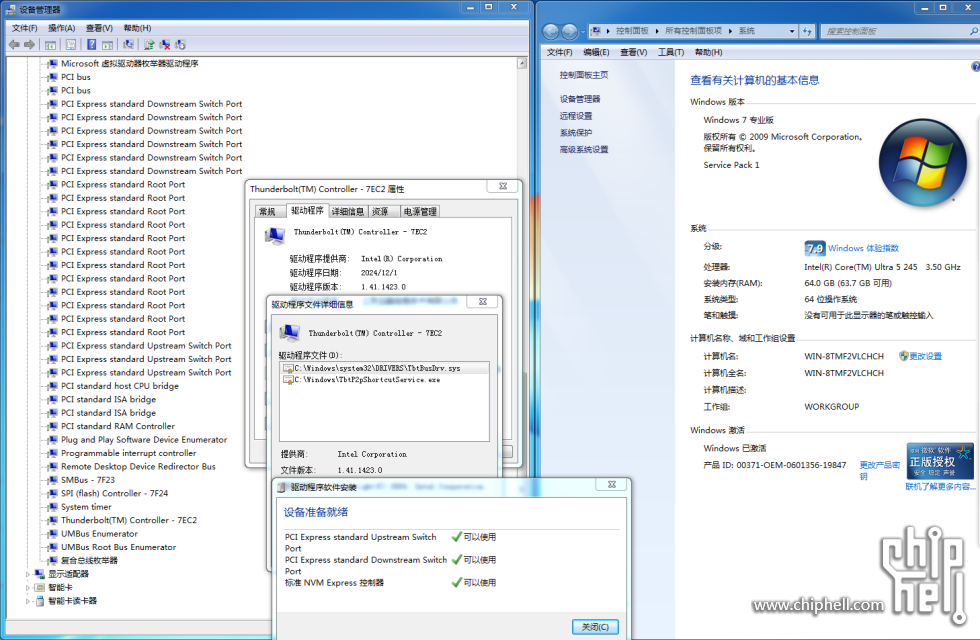The height and width of the screenshot is (640, 980).
Task: Click the 7.9 Windows Experience Index badge
Action: tap(814, 248)
